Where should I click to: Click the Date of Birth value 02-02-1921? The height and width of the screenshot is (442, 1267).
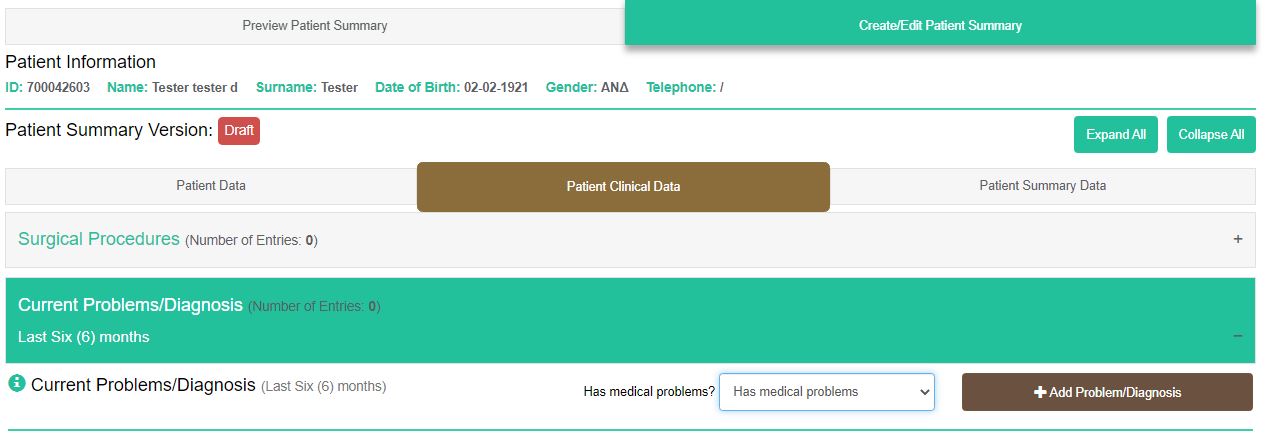pos(496,87)
